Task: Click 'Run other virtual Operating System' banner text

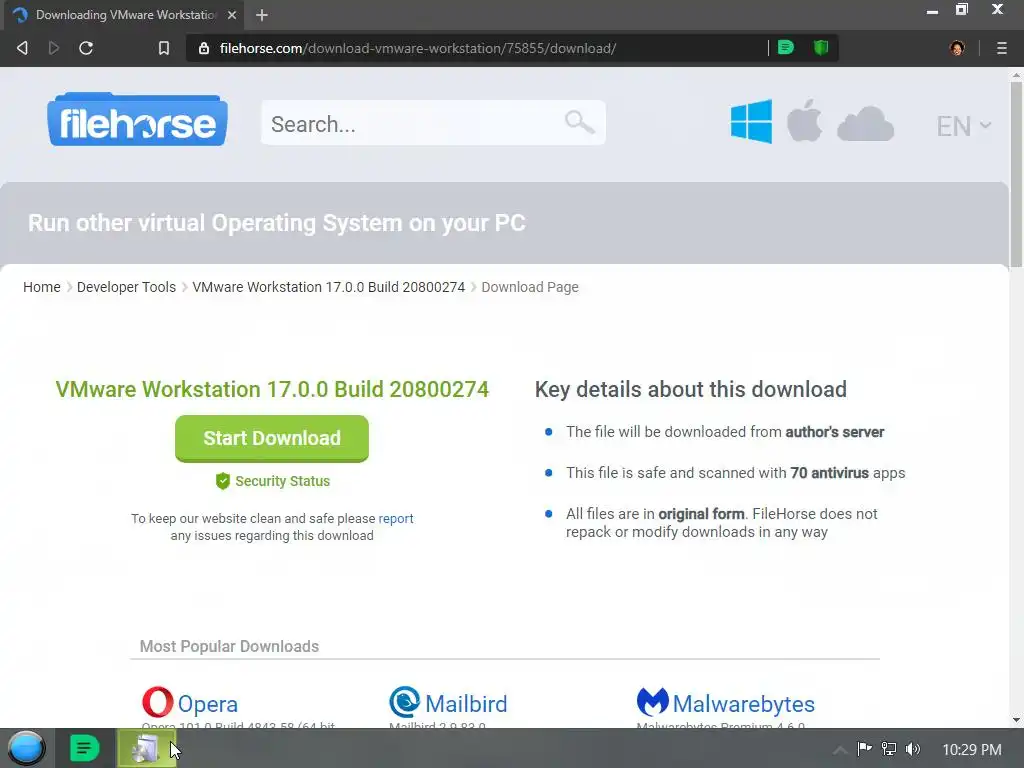Action: point(277,223)
